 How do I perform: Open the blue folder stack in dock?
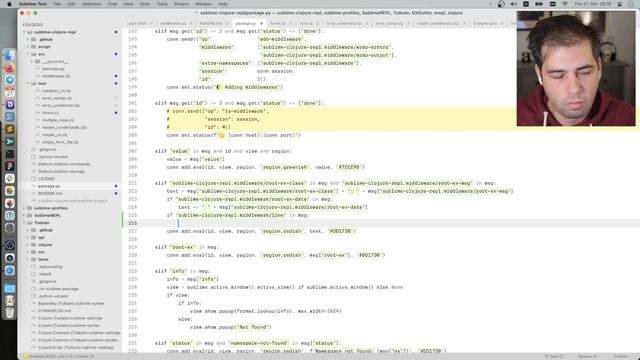tap(10, 289)
